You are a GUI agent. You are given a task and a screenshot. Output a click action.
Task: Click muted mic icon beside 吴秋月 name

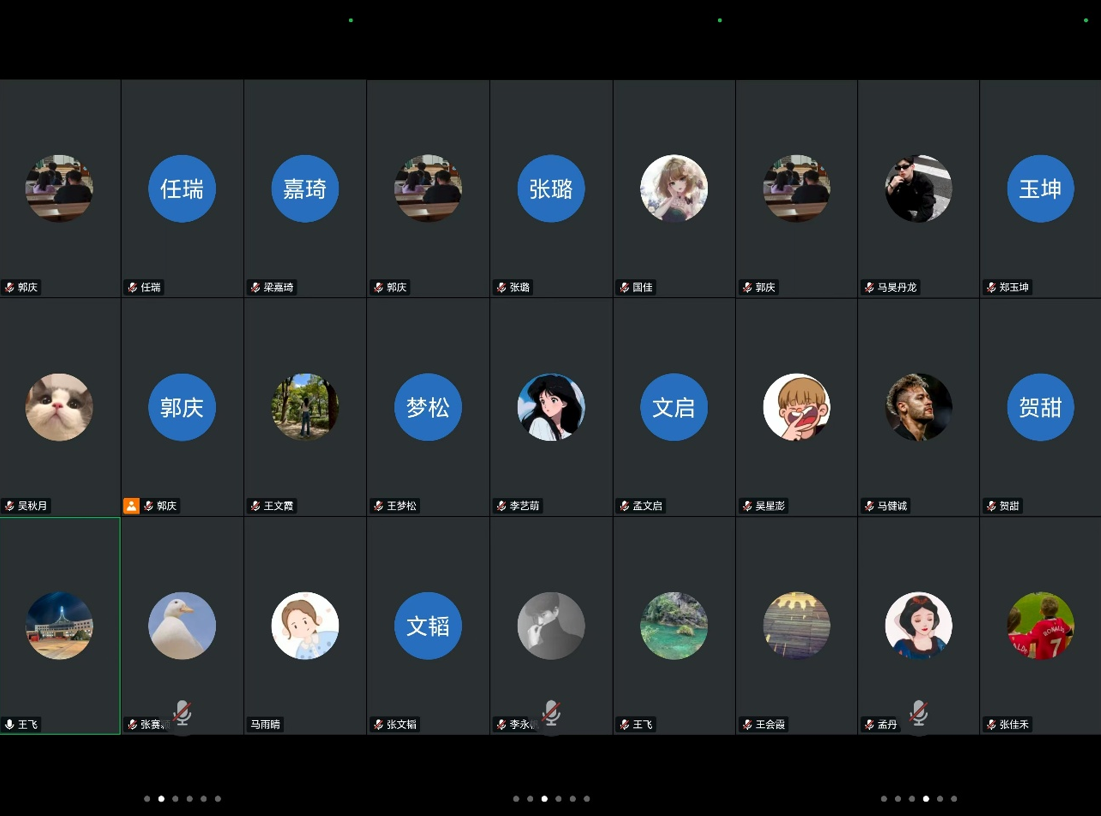tap(10, 506)
